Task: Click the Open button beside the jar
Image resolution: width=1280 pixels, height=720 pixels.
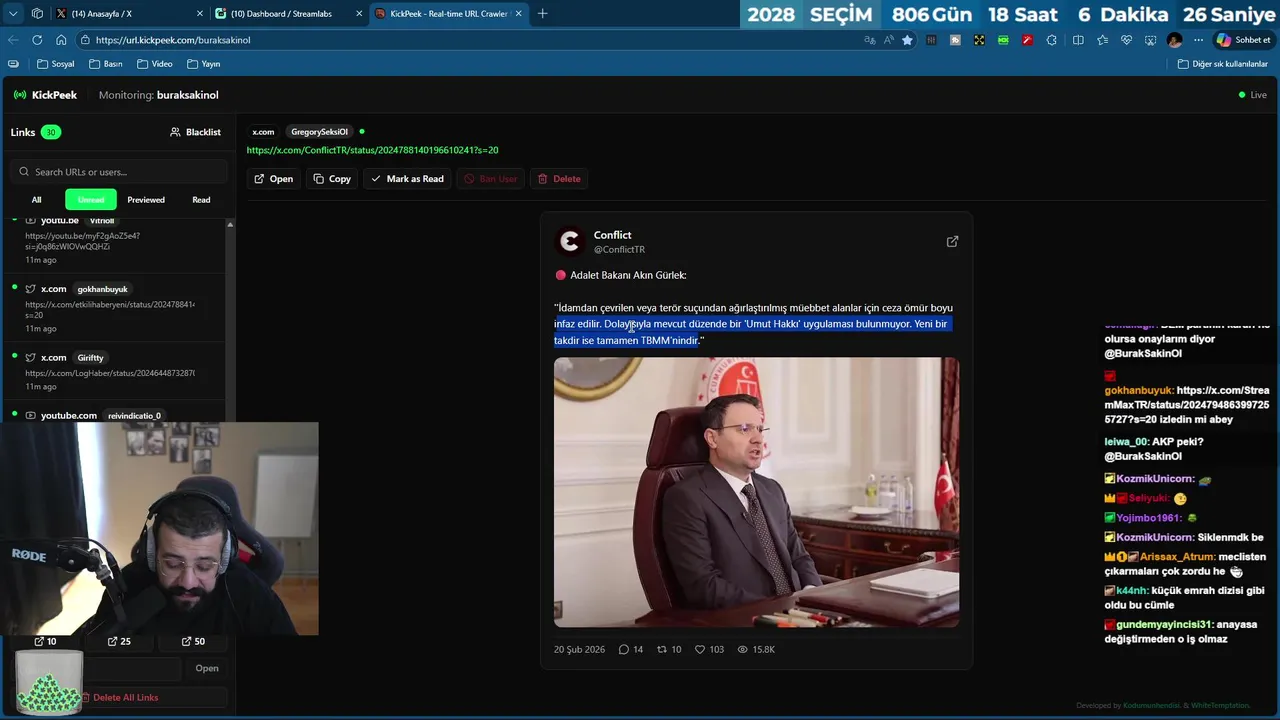Action: click(x=207, y=668)
